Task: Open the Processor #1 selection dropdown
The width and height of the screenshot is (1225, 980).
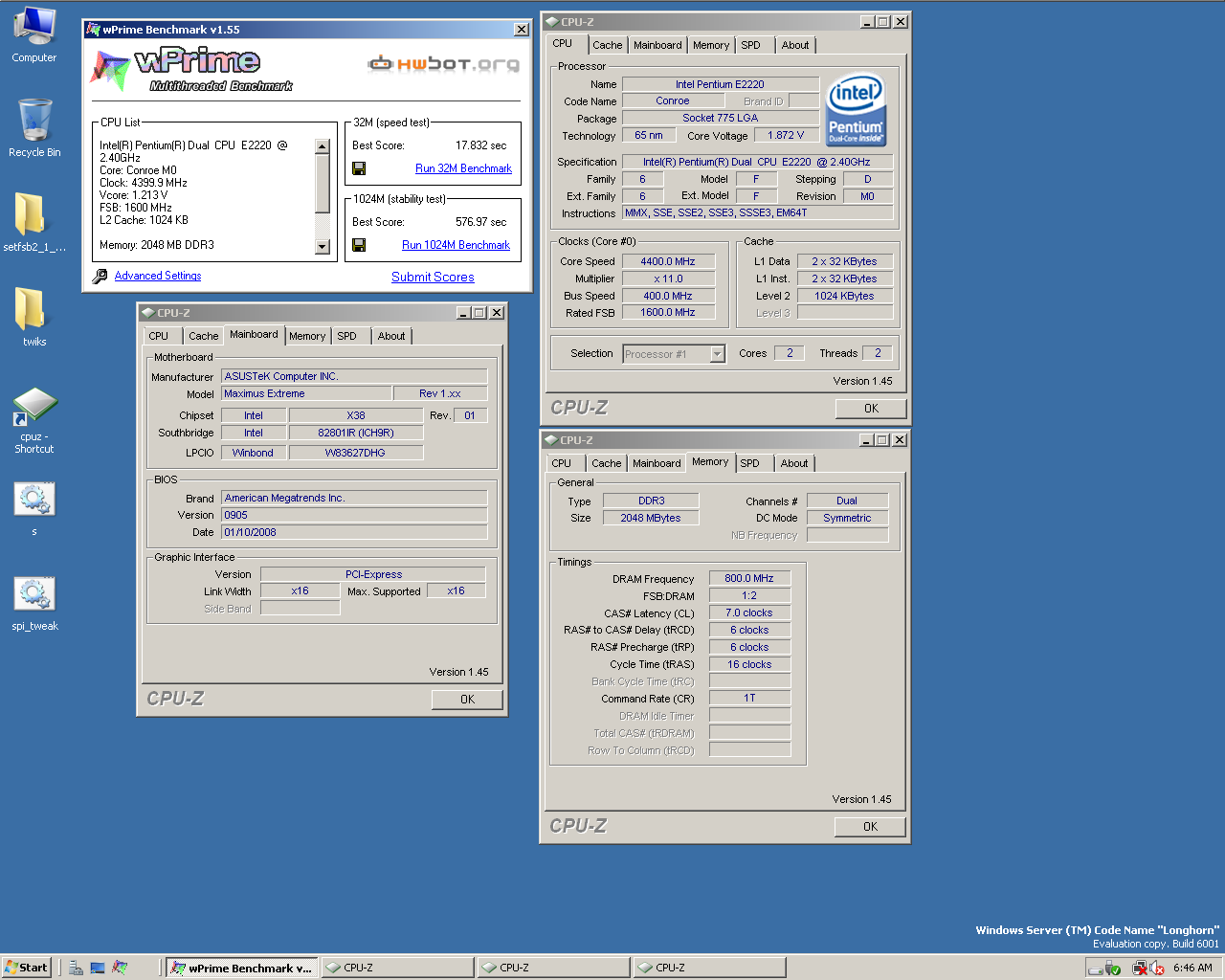Action: 674,354
